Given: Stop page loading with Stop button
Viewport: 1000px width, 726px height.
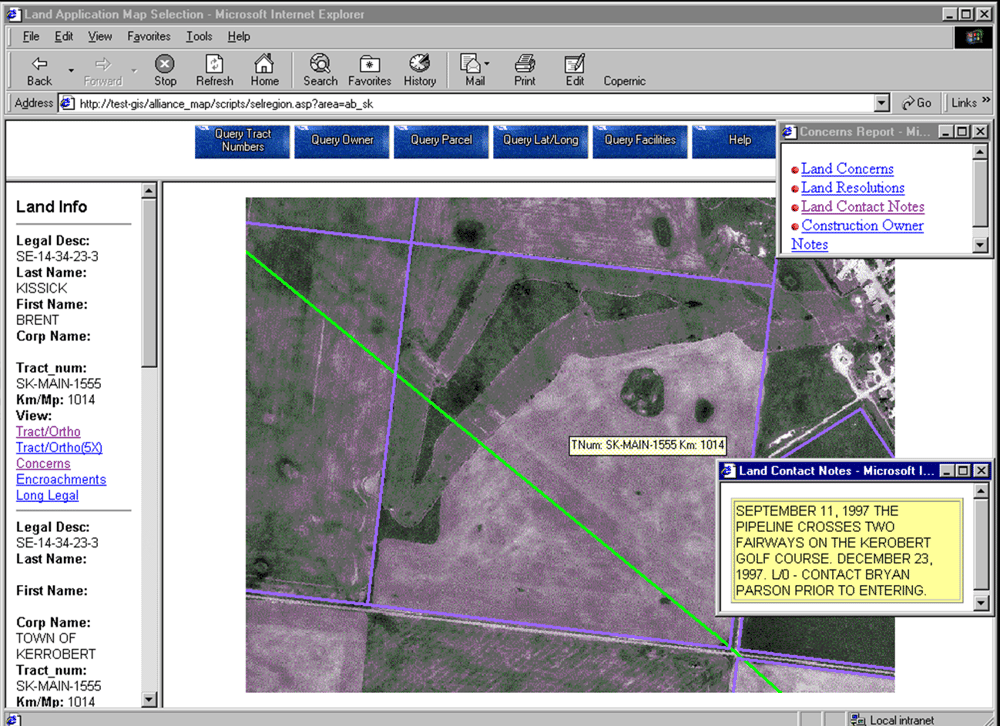Looking at the screenshot, I should (165, 70).
